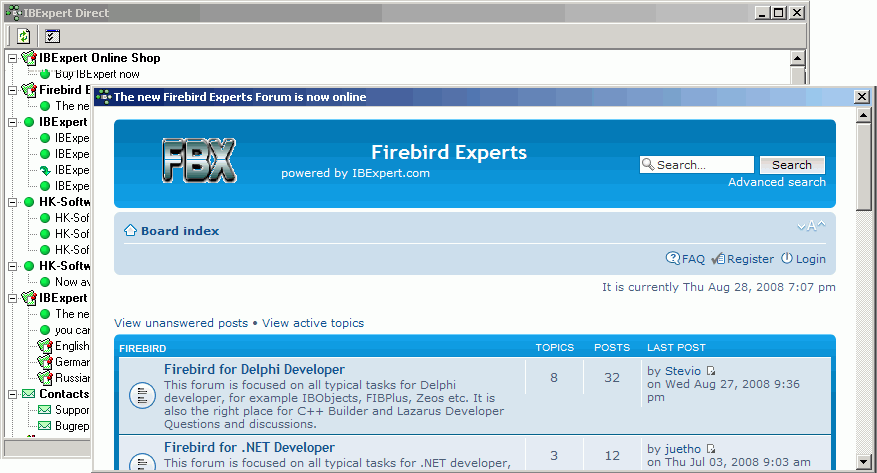Collapse the Firebird E tree node
The height and width of the screenshot is (473, 877).
click(12, 90)
